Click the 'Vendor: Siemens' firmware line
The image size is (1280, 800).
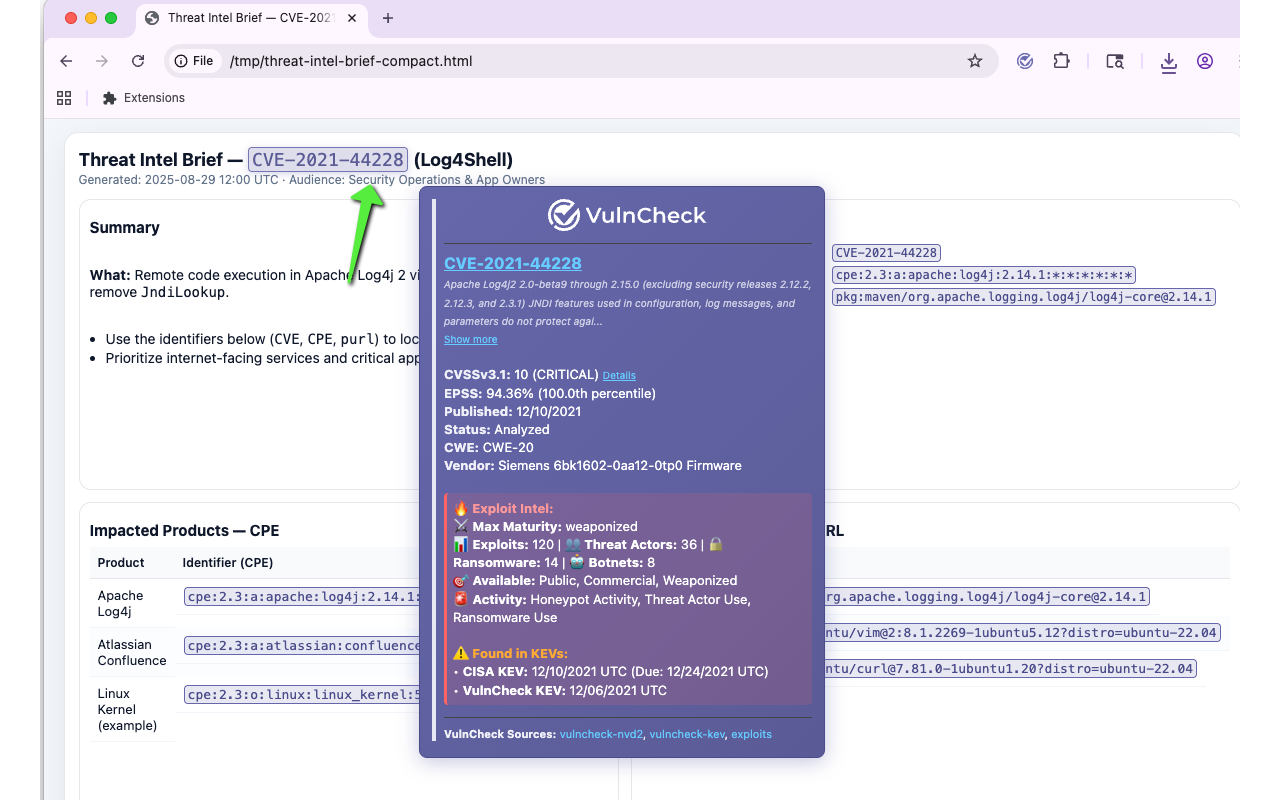tap(593, 465)
